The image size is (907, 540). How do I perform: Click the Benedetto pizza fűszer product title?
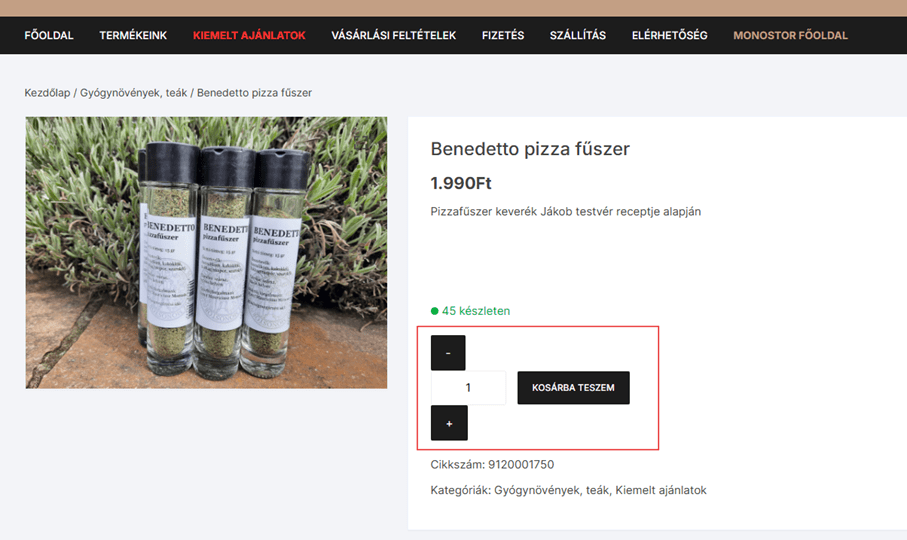[530, 149]
